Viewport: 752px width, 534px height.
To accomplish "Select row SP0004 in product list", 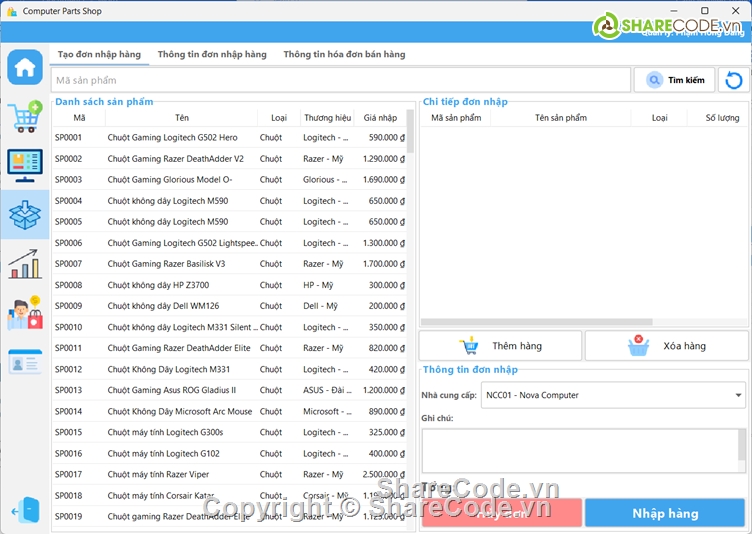I will coord(229,201).
